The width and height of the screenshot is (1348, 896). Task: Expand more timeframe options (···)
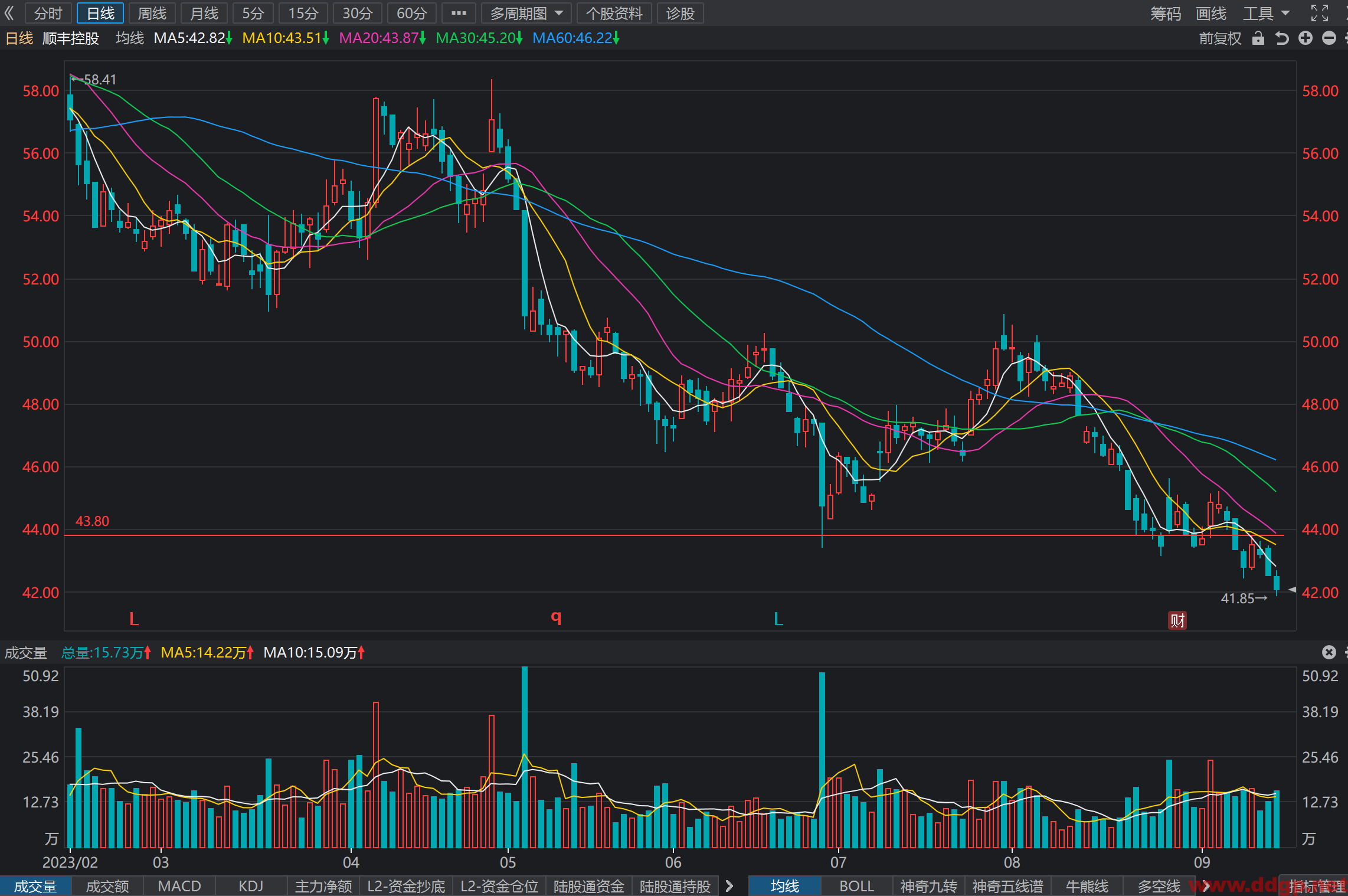pyautogui.click(x=459, y=13)
